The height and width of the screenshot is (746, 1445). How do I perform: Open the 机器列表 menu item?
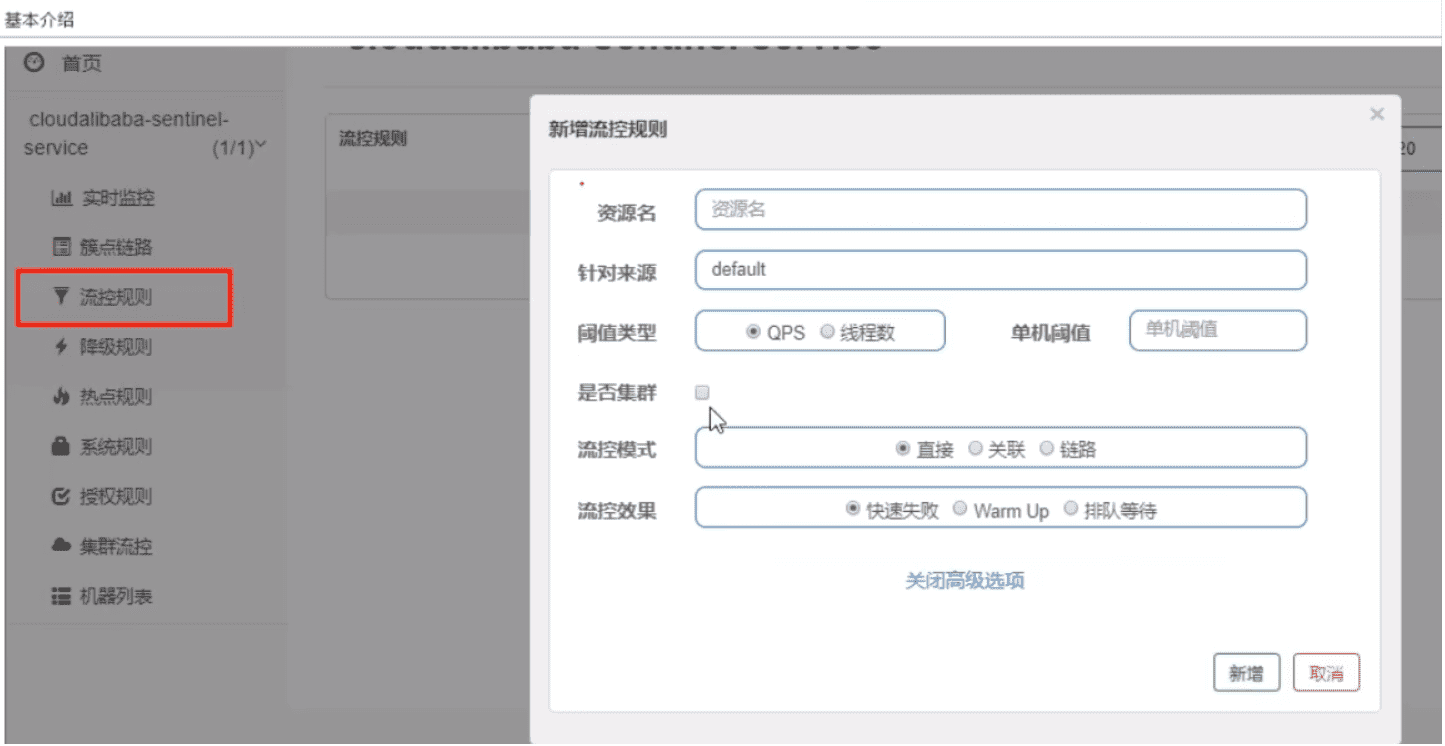click(x=115, y=597)
